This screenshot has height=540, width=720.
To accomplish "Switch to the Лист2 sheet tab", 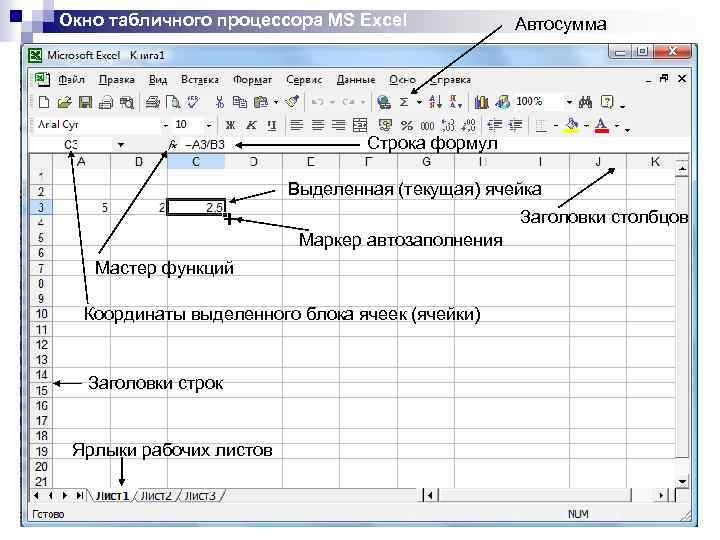I will 156,496.
